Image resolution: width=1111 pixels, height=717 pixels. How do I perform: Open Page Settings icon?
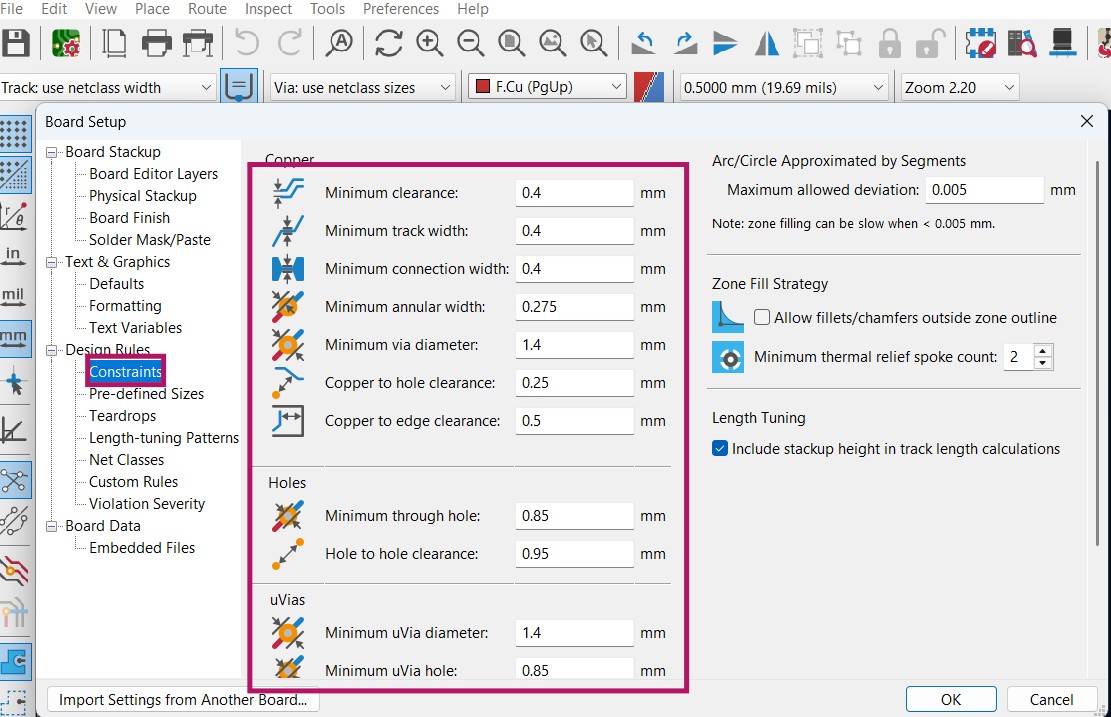(113, 44)
